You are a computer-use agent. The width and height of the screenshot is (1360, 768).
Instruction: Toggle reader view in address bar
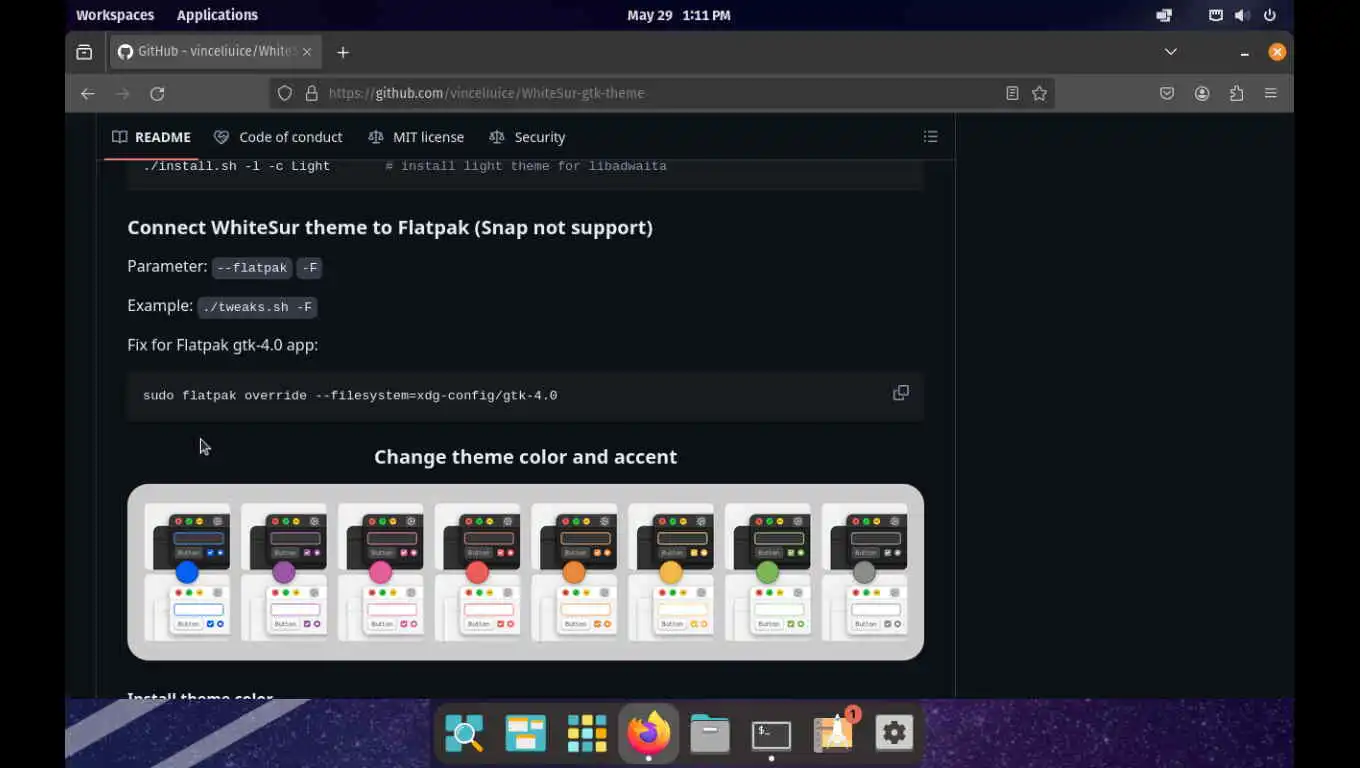click(1012, 93)
